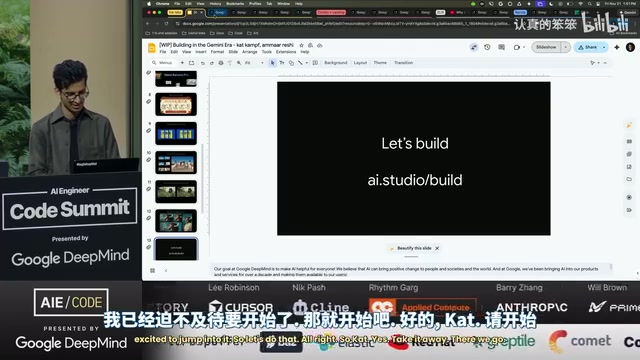Image resolution: width=640 pixels, height=360 pixels.
Task: Click the Transition toolbar button
Action: (x=403, y=63)
